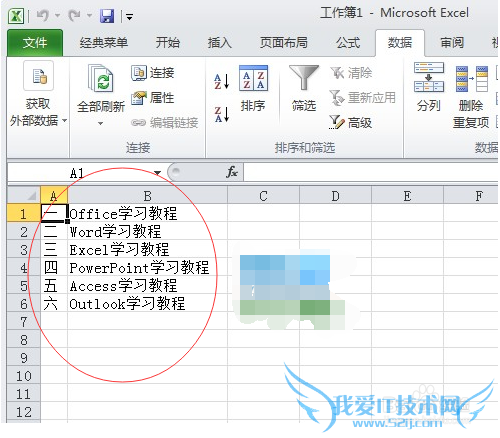The image size is (500, 438).
Task: Undo the last action
Action: (x=43, y=15)
